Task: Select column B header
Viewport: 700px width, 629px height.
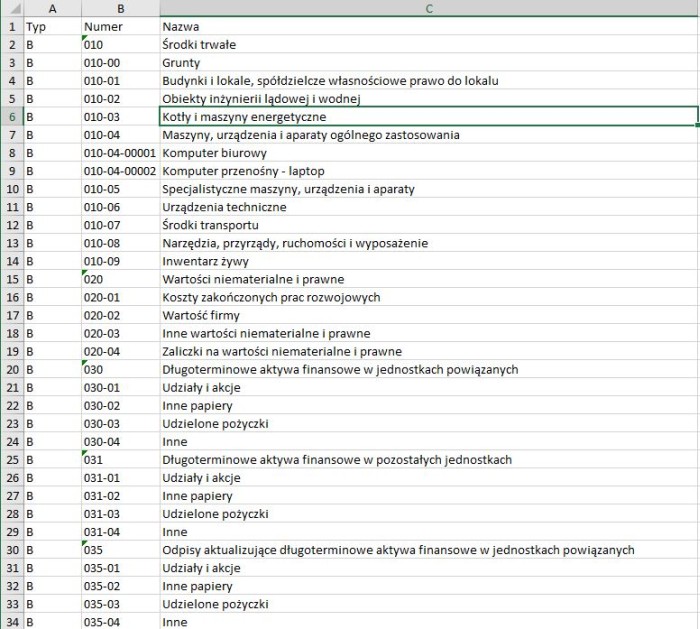Action: click(120, 9)
